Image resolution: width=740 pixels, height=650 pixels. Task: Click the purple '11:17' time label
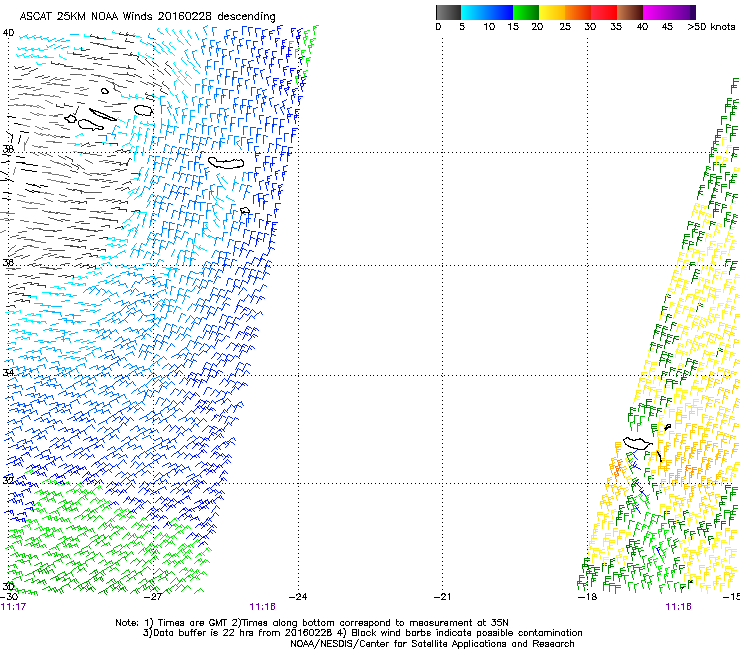pyautogui.click(x=13, y=607)
